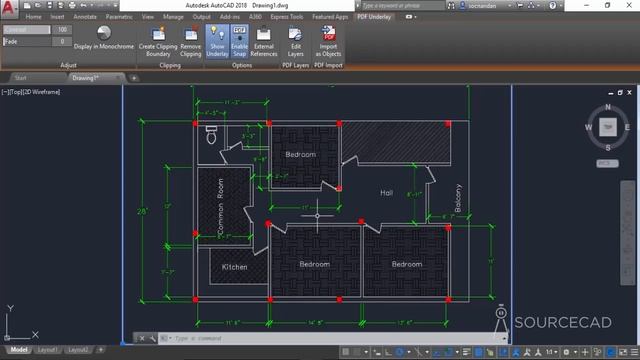Image resolution: width=640 pixels, height=360 pixels.
Task: Open the Insert ribbon tab
Action: [57, 17]
